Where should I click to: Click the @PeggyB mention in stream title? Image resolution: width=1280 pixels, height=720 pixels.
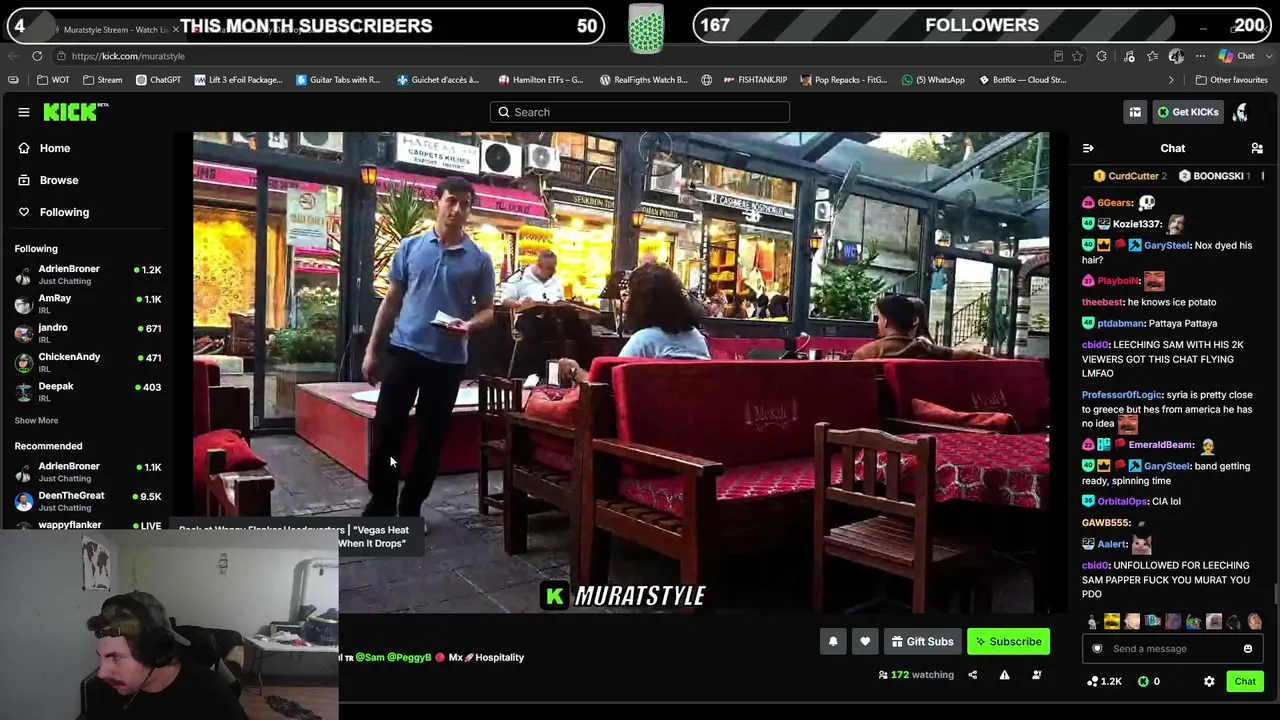click(x=409, y=658)
